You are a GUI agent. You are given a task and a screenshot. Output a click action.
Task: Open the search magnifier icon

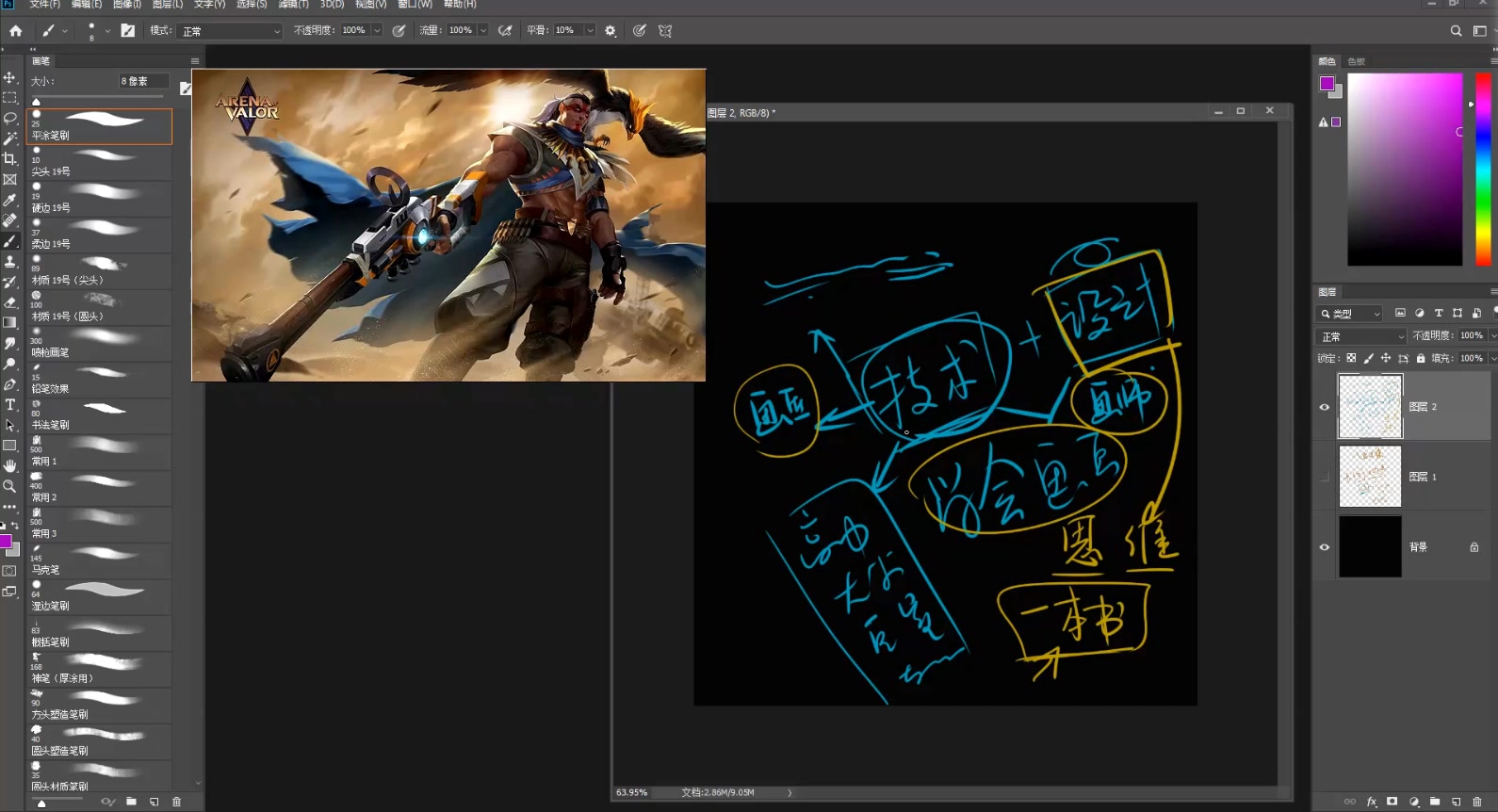tap(1456, 30)
